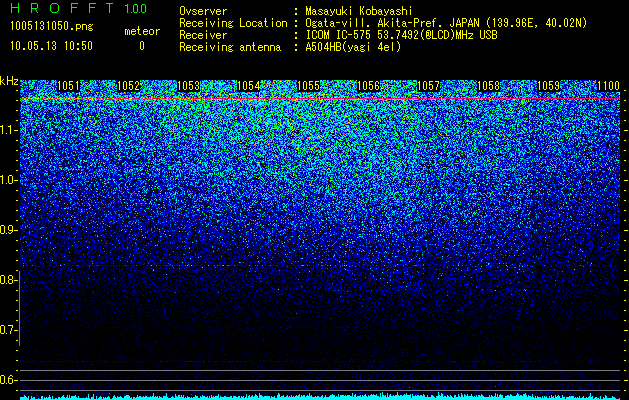The width and height of the screenshot is (629, 400).
Task: Click the HROFFT 1.0.0 title text
Action: [x=79, y=8]
